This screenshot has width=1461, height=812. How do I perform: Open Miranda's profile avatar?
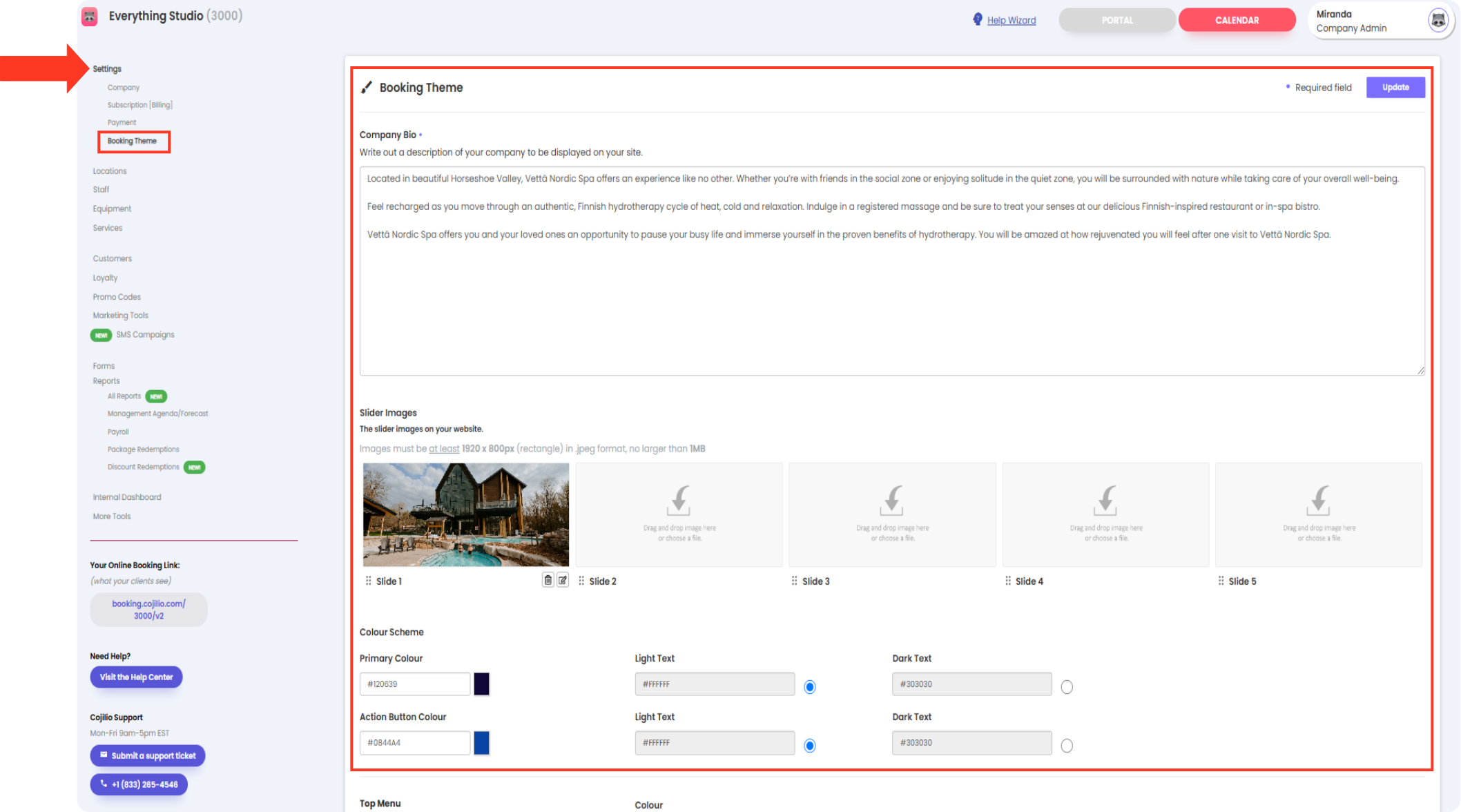point(1438,21)
